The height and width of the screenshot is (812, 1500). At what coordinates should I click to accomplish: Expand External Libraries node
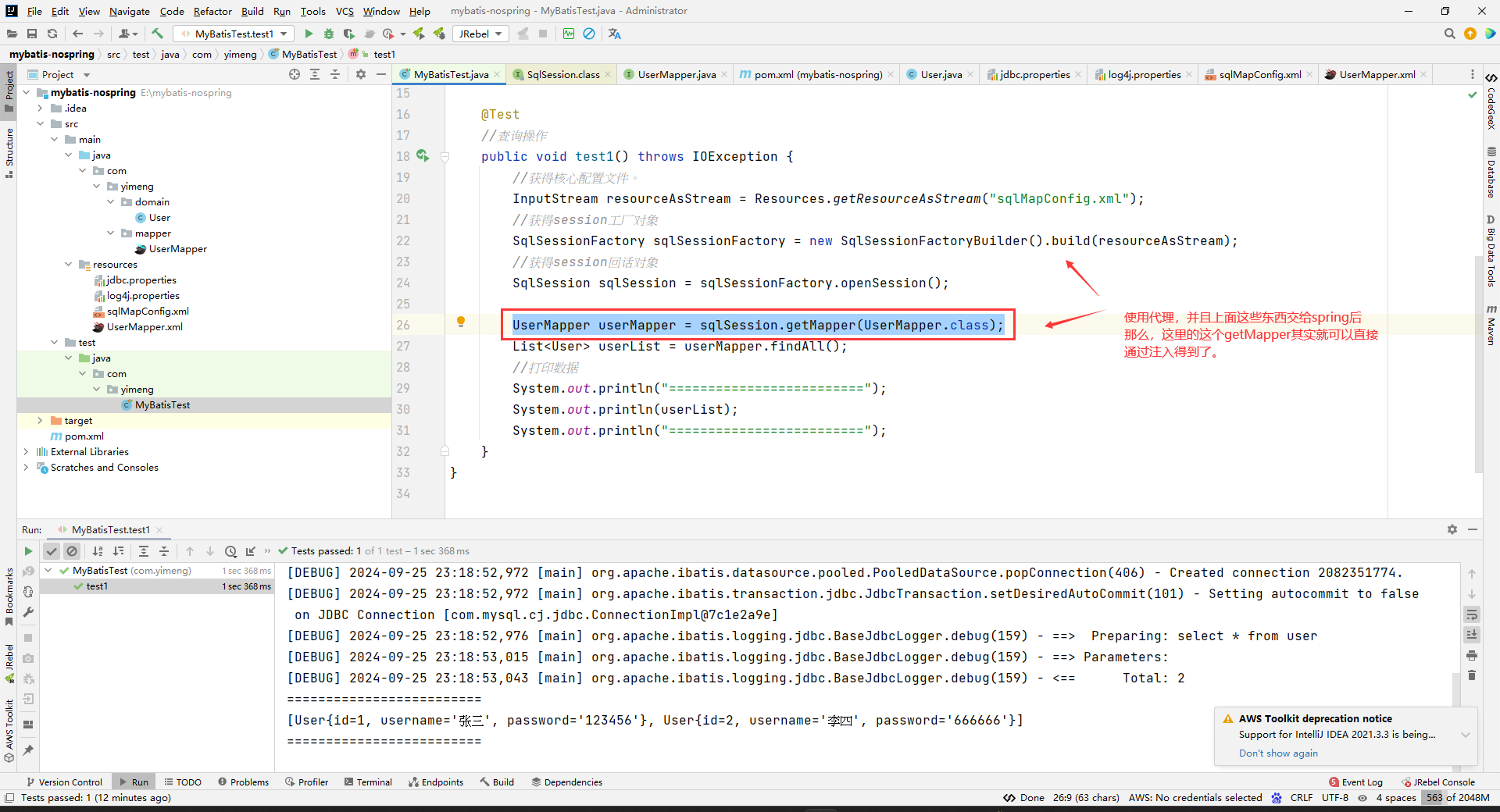[26, 451]
